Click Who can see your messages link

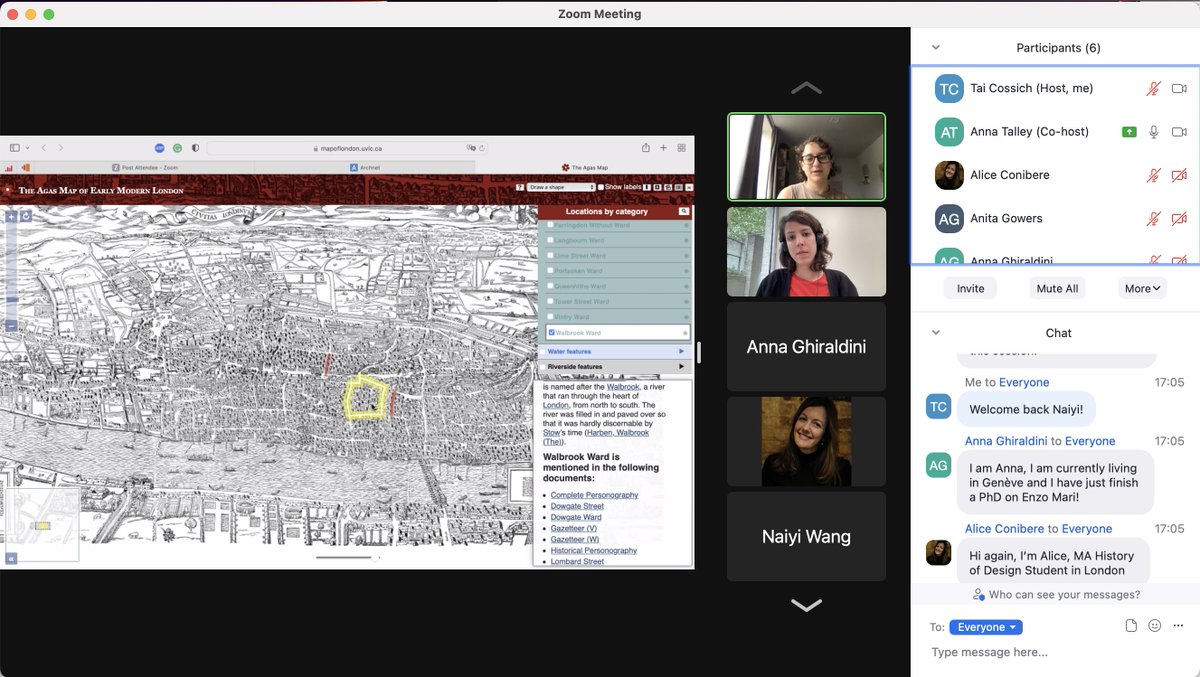coord(1056,594)
